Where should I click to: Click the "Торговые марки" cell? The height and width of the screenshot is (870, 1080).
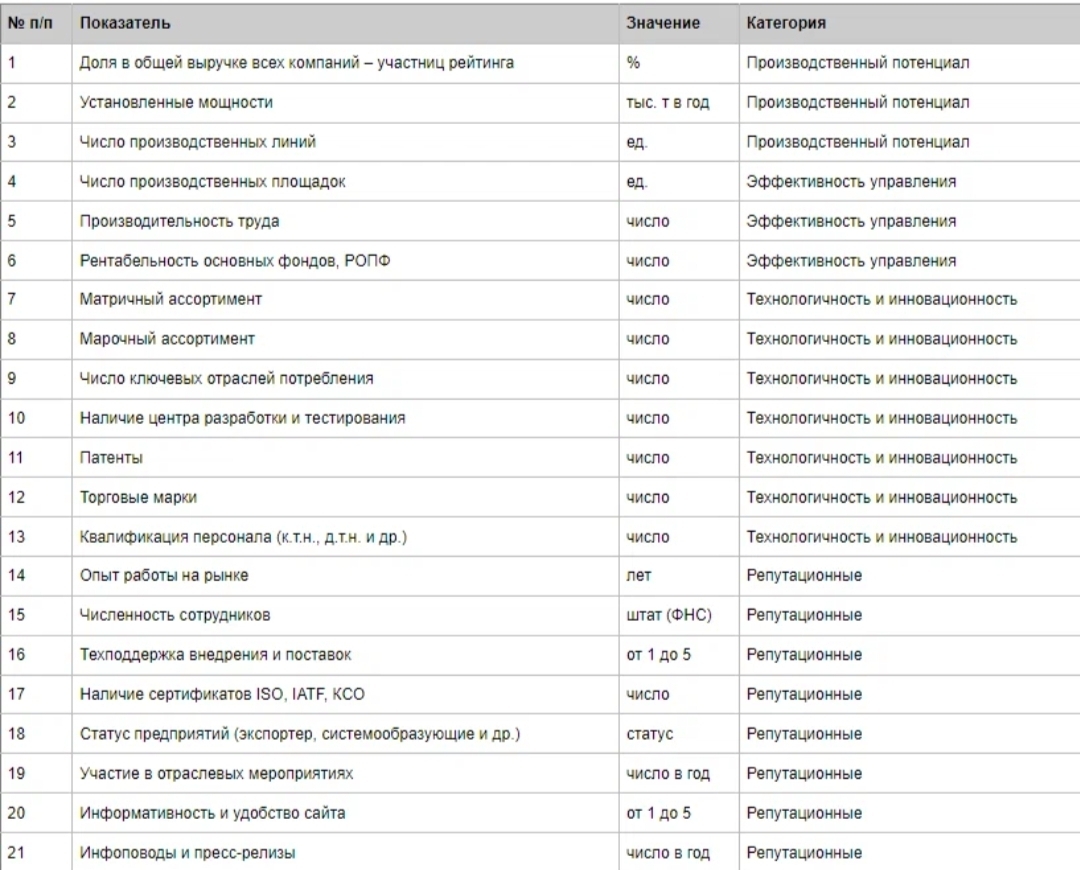point(129,497)
